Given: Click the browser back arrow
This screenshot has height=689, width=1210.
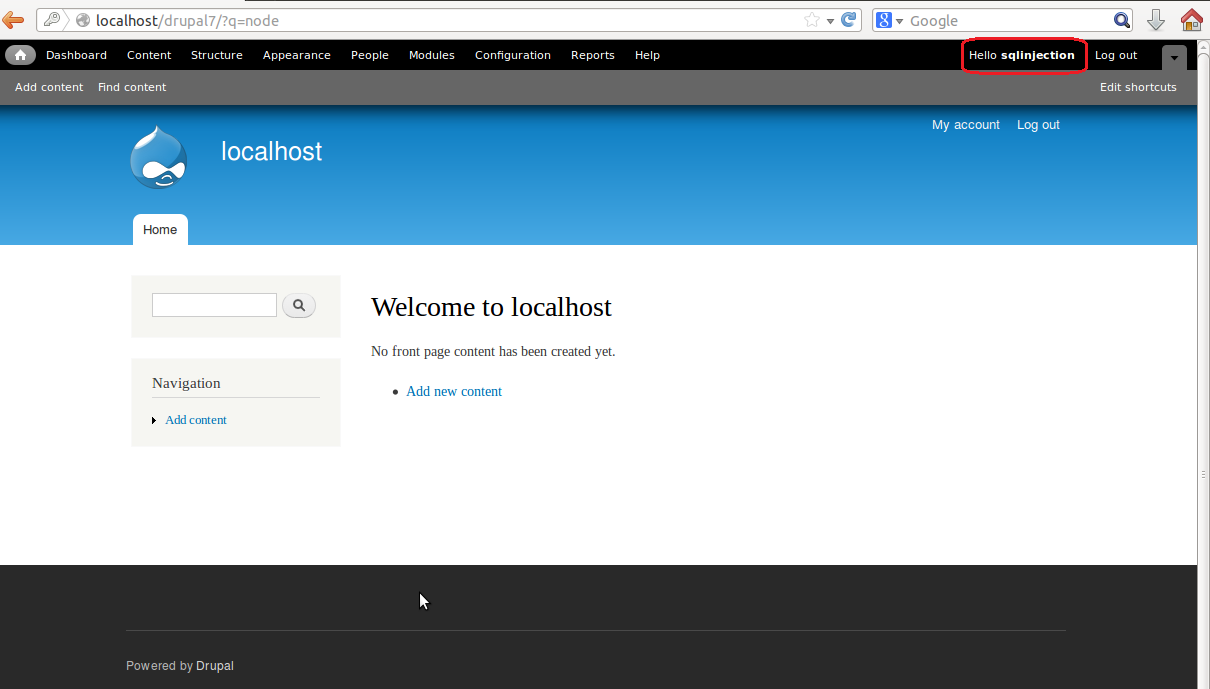Looking at the screenshot, I should point(13,20).
